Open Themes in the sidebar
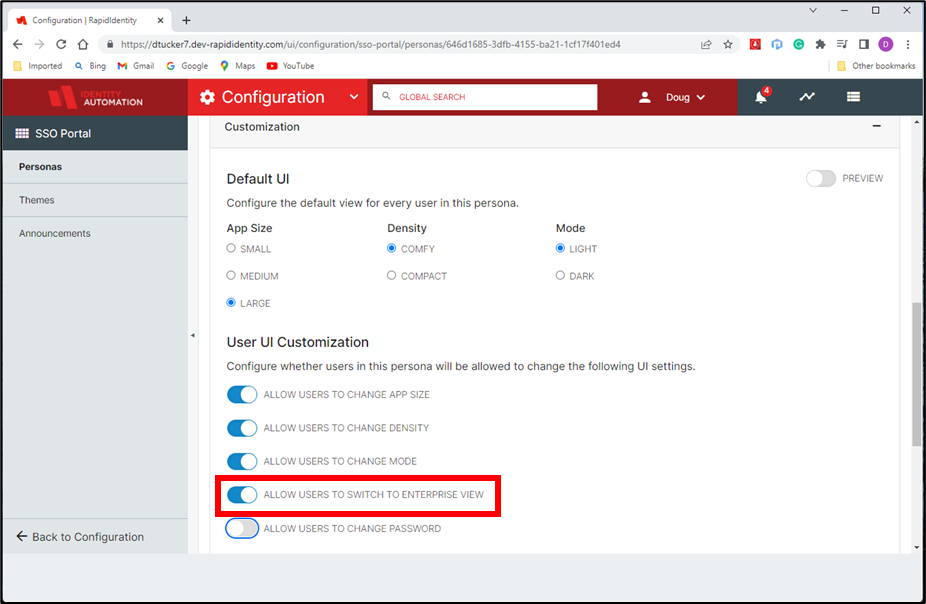The height and width of the screenshot is (604, 926). (x=95, y=200)
